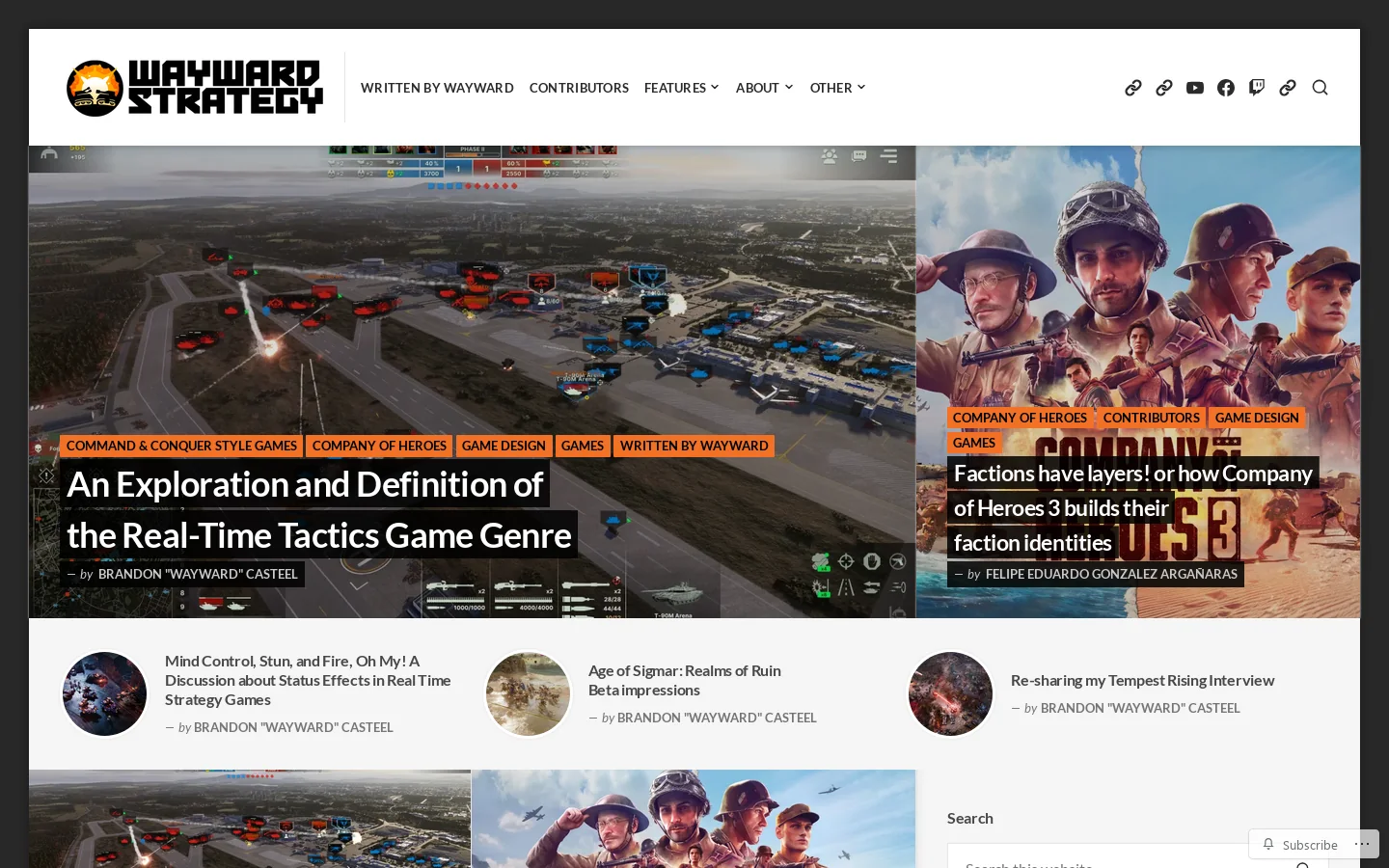Open the Twitch channel icon in header
Viewport: 1389px width, 868px height.
1257,88
